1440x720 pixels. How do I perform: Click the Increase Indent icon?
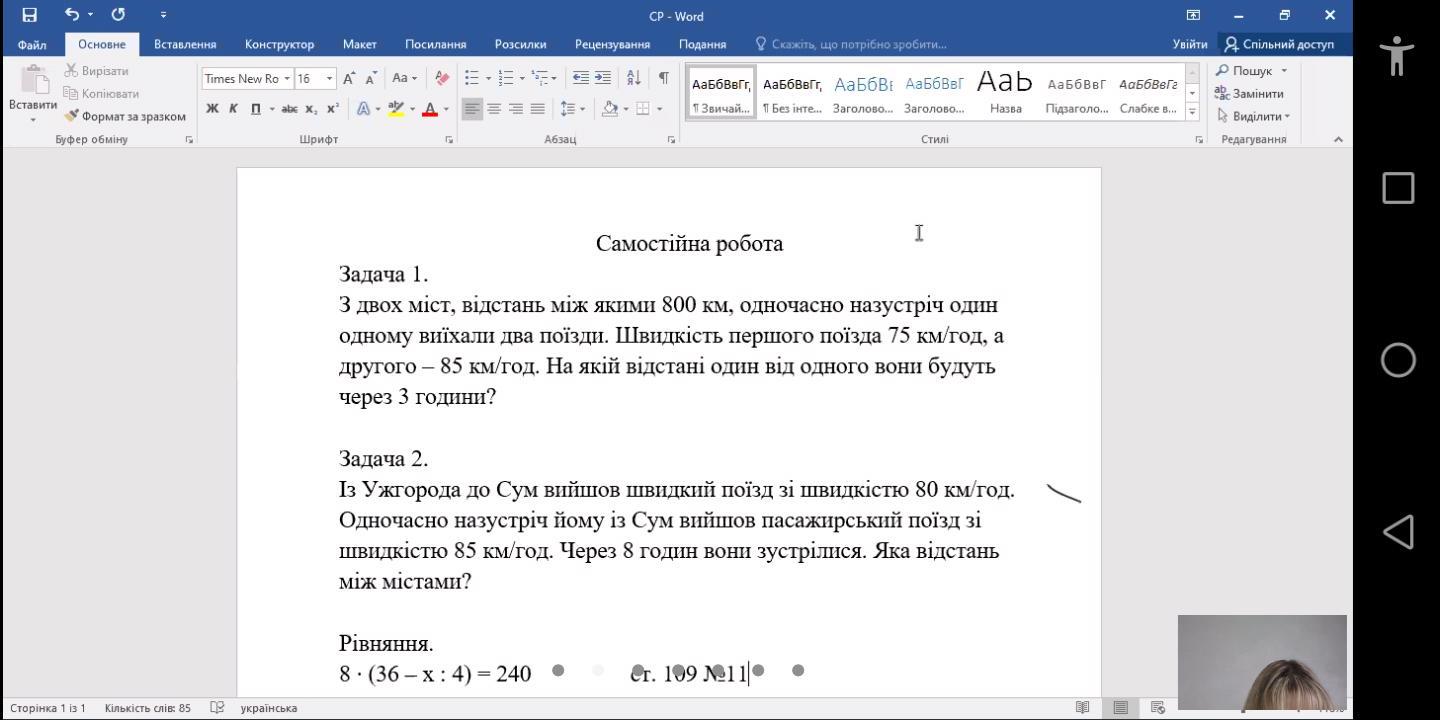pos(603,78)
